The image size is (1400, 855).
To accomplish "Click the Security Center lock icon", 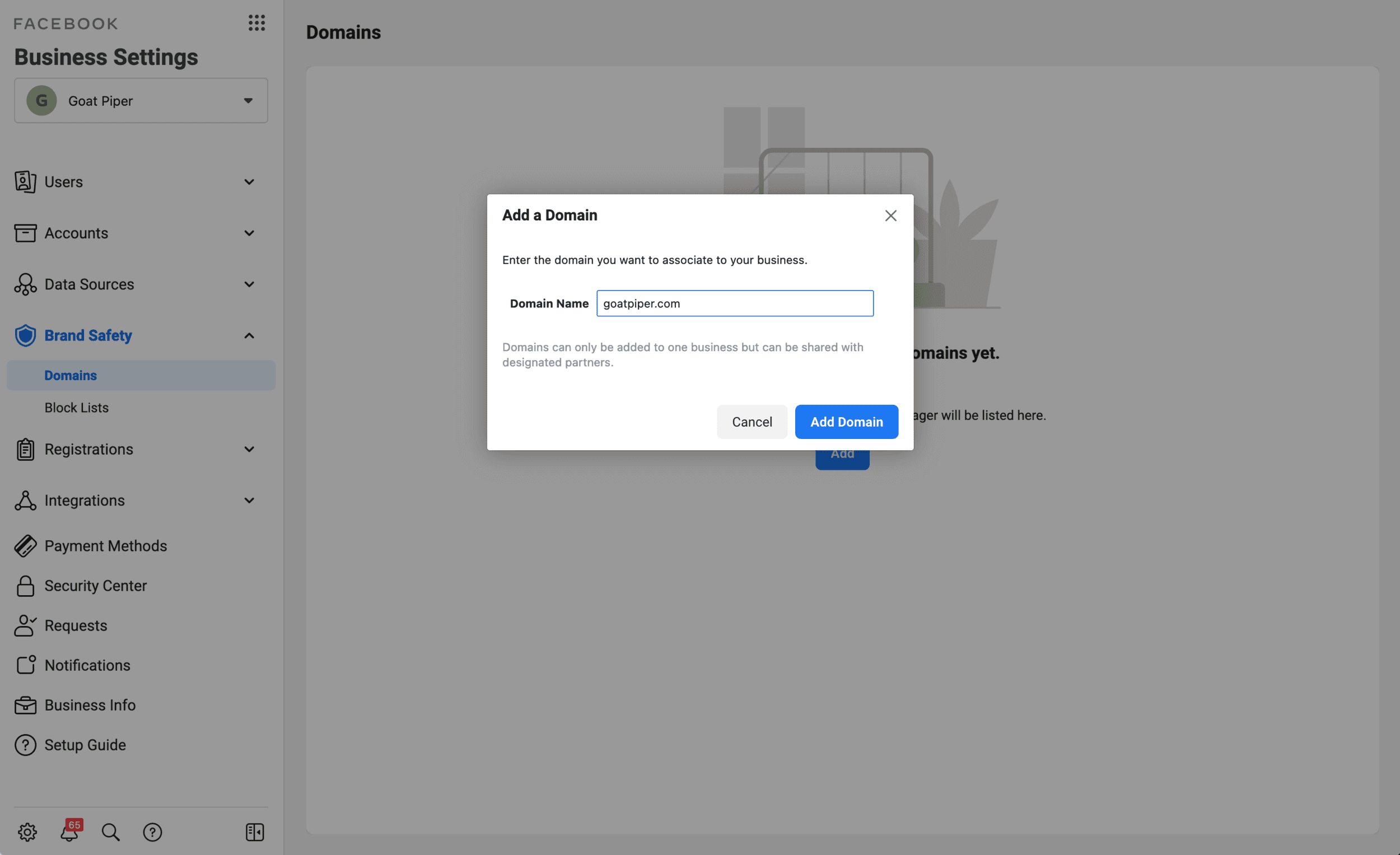I will [25, 586].
